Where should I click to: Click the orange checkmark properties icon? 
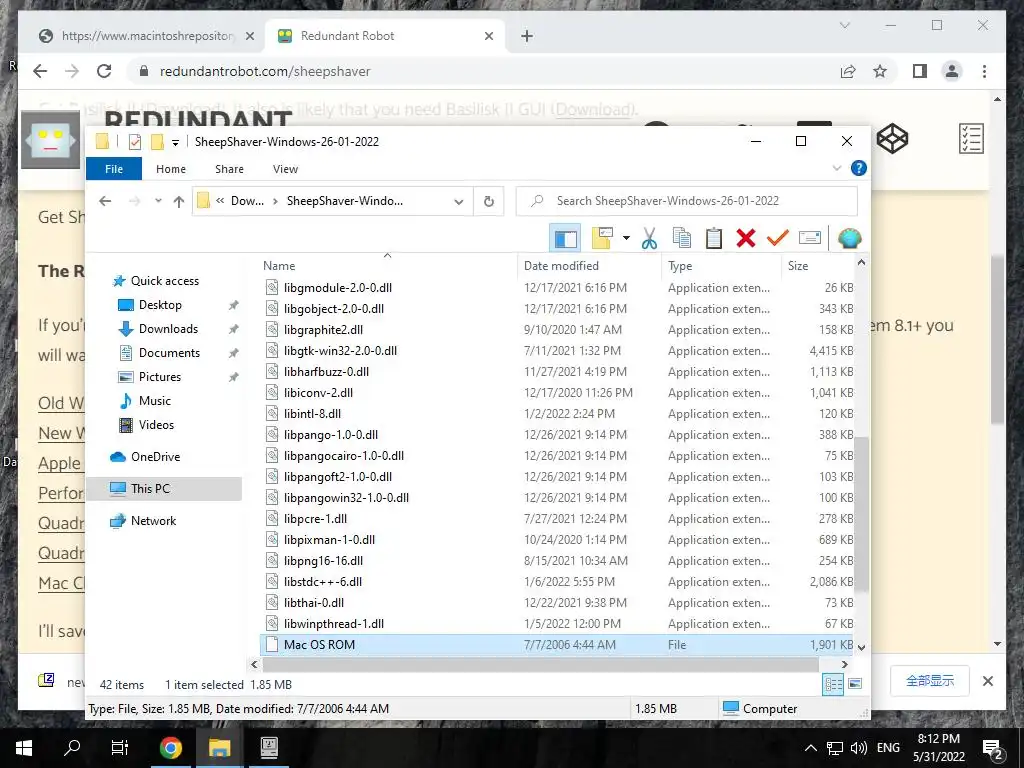[x=777, y=238]
